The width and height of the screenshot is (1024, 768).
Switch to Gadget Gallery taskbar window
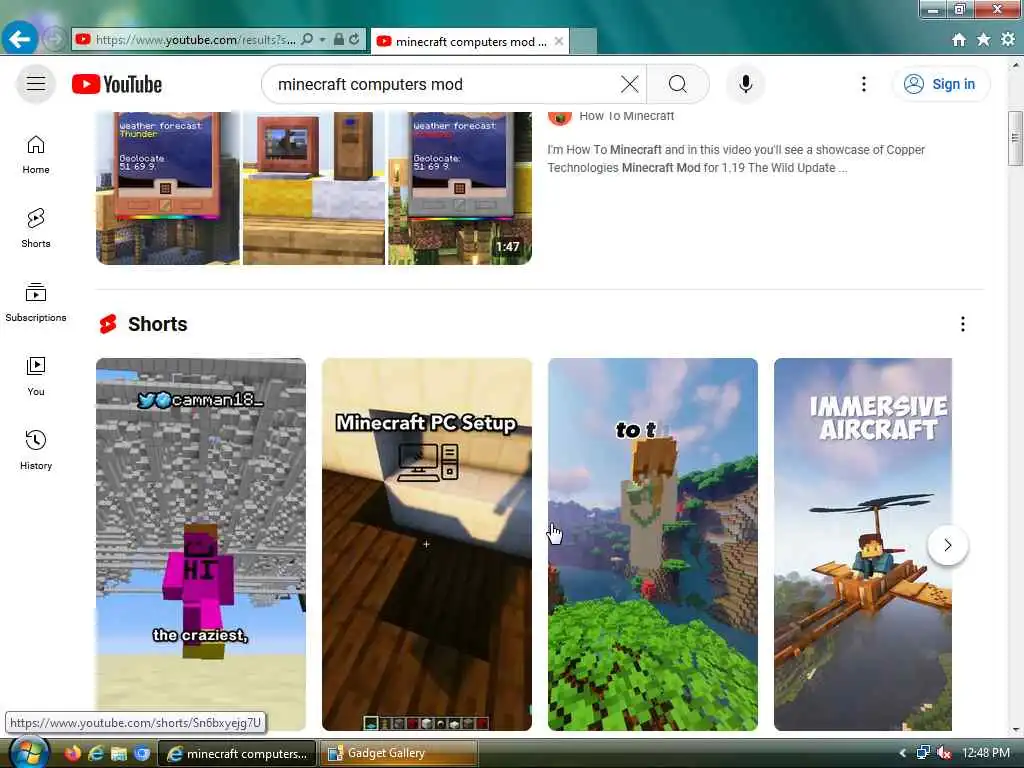pos(399,754)
